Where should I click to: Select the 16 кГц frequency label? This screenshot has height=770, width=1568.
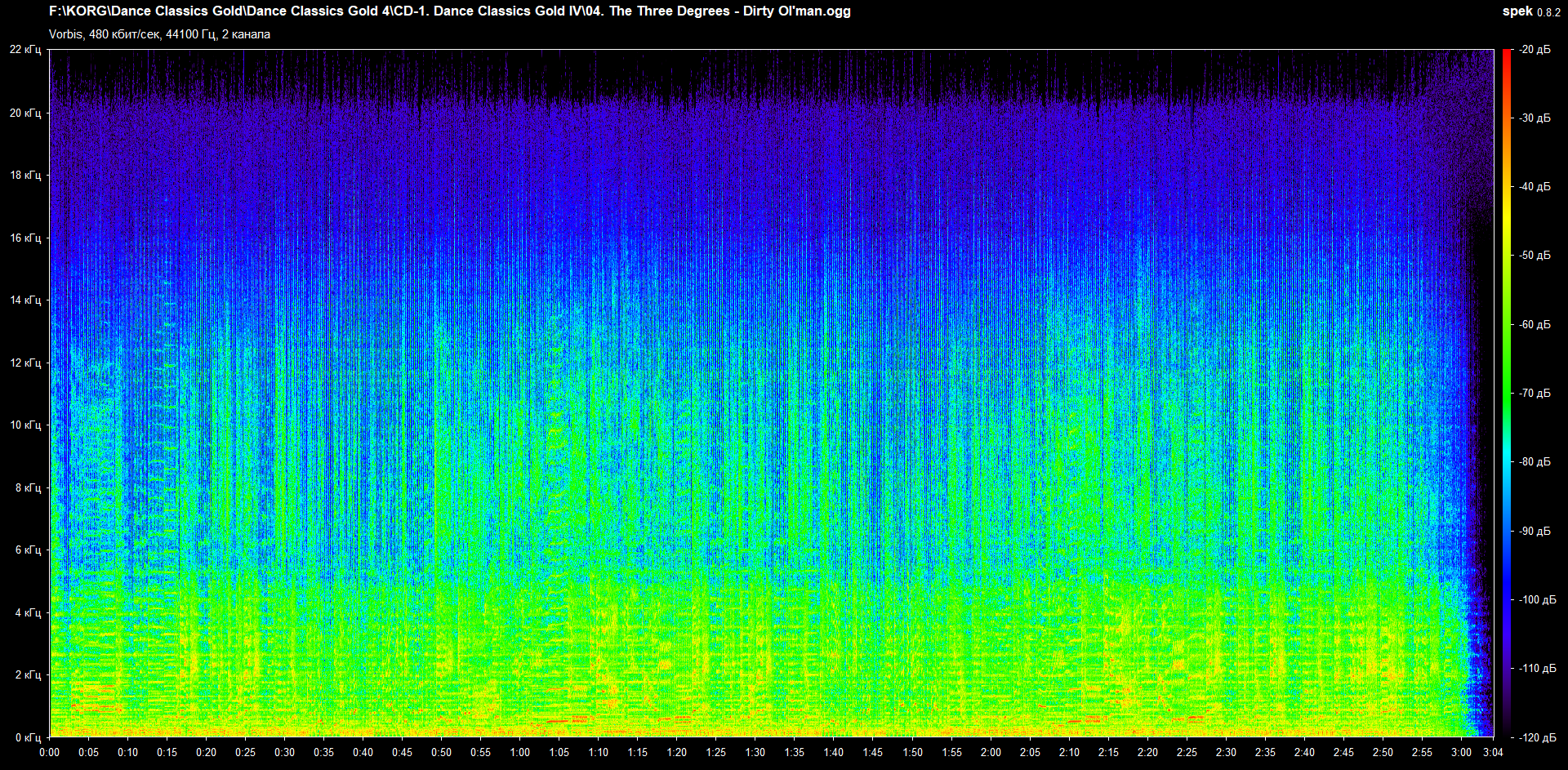[x=25, y=238]
